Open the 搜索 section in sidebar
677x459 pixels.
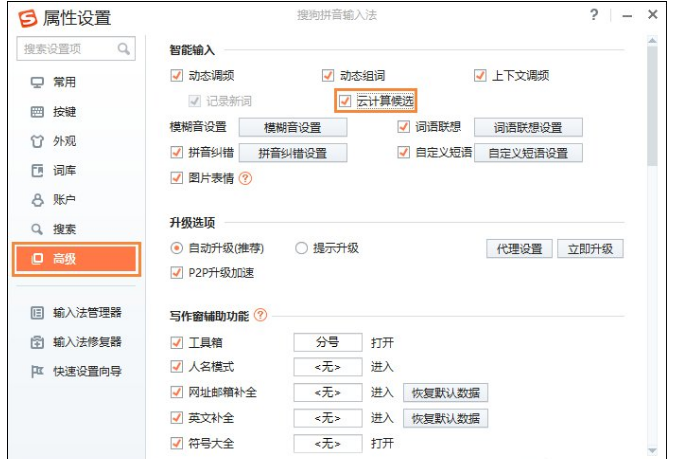click(x=64, y=229)
